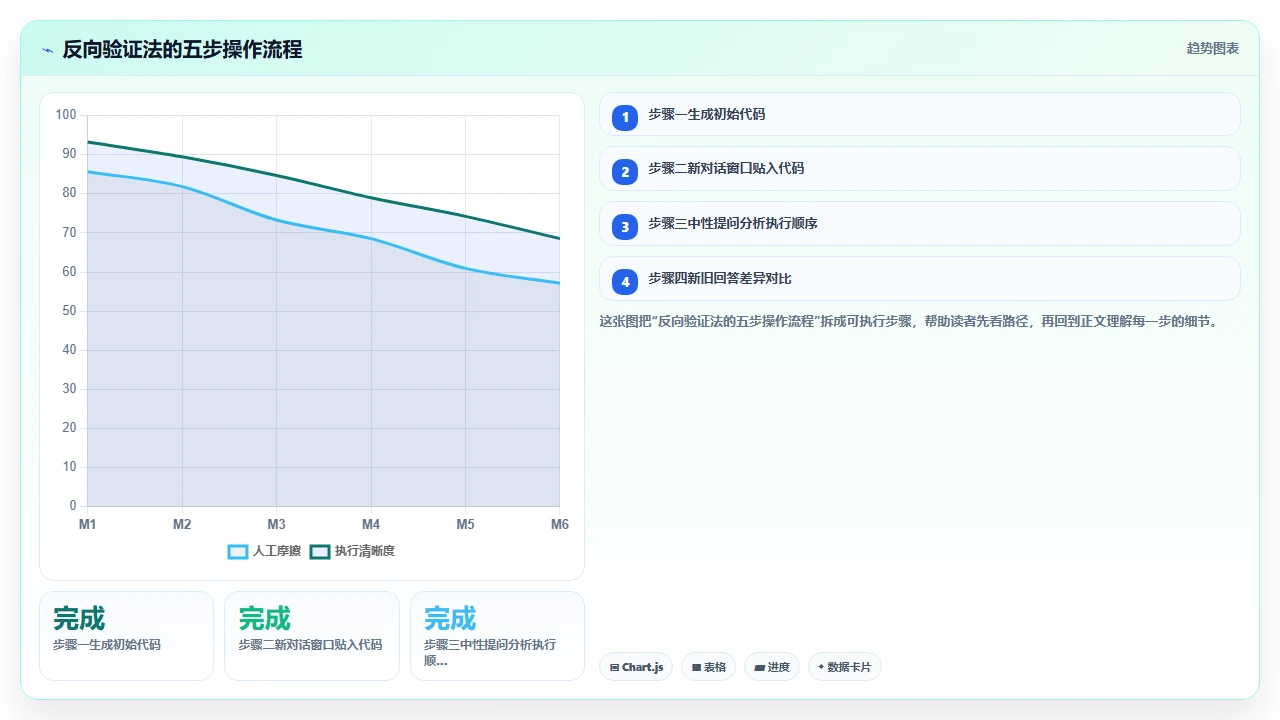Viewport: 1280px width, 720px height.
Task: Click the 100 y-axis value
Action: (66, 115)
